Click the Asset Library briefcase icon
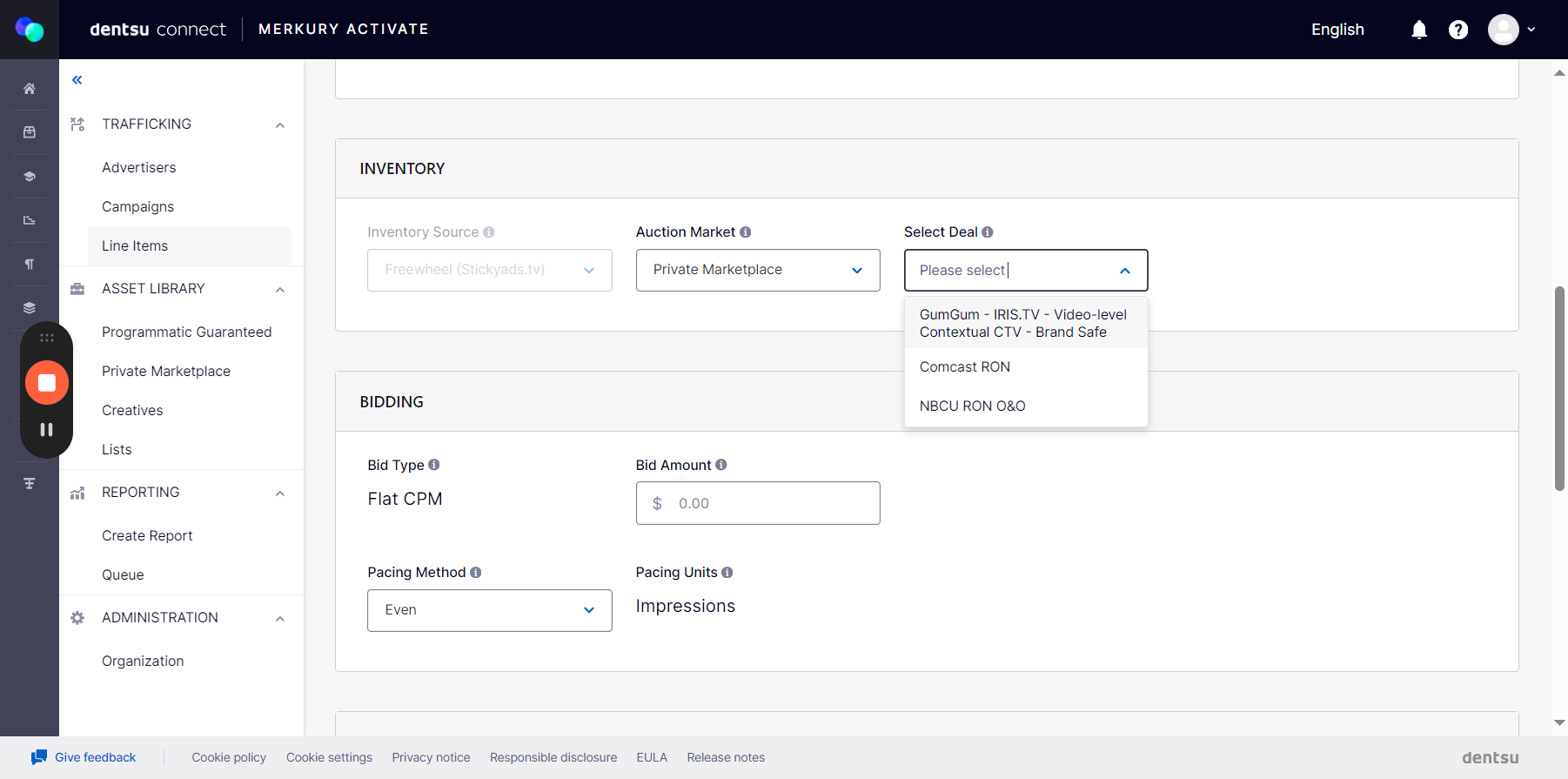This screenshot has height=779, width=1568. 77,289
